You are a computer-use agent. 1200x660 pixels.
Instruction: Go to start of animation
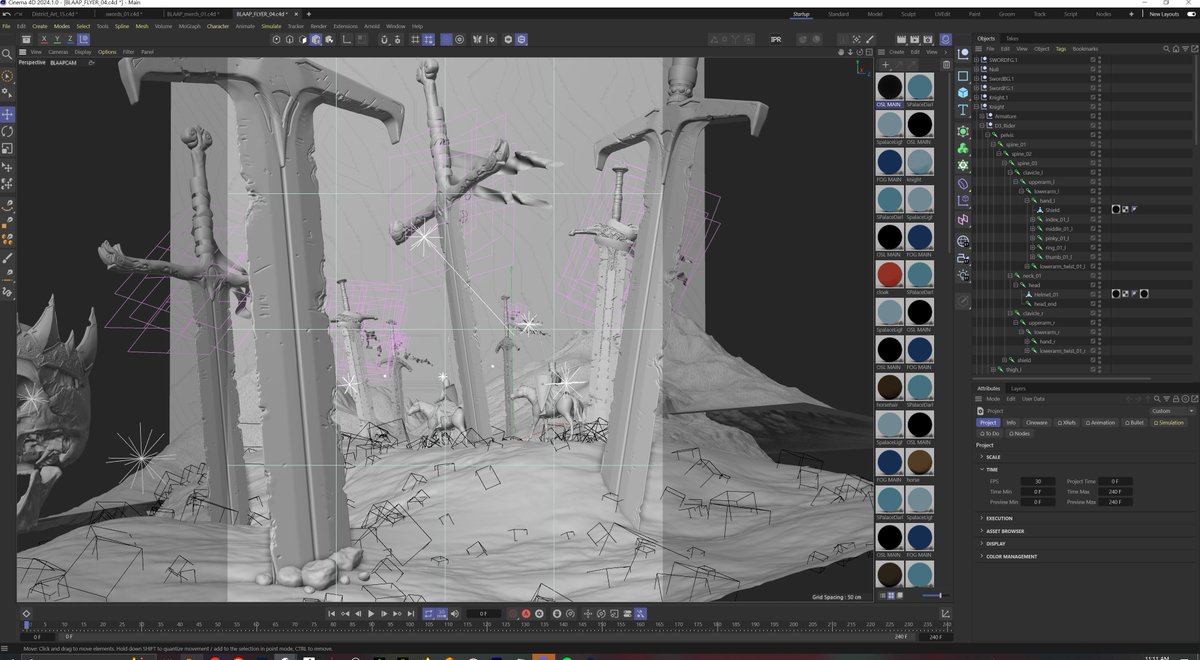click(333, 613)
